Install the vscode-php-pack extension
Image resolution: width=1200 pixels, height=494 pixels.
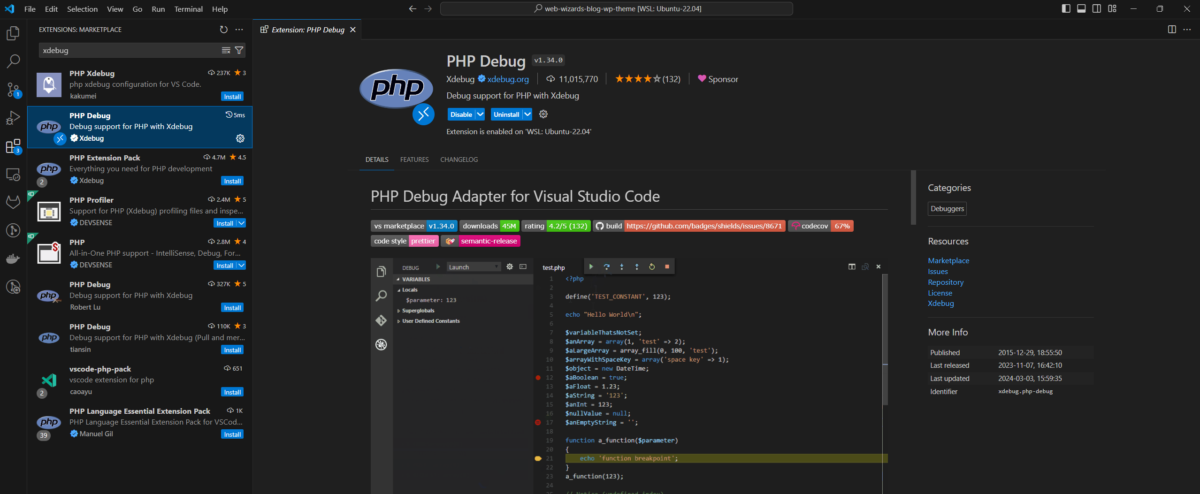point(232,392)
